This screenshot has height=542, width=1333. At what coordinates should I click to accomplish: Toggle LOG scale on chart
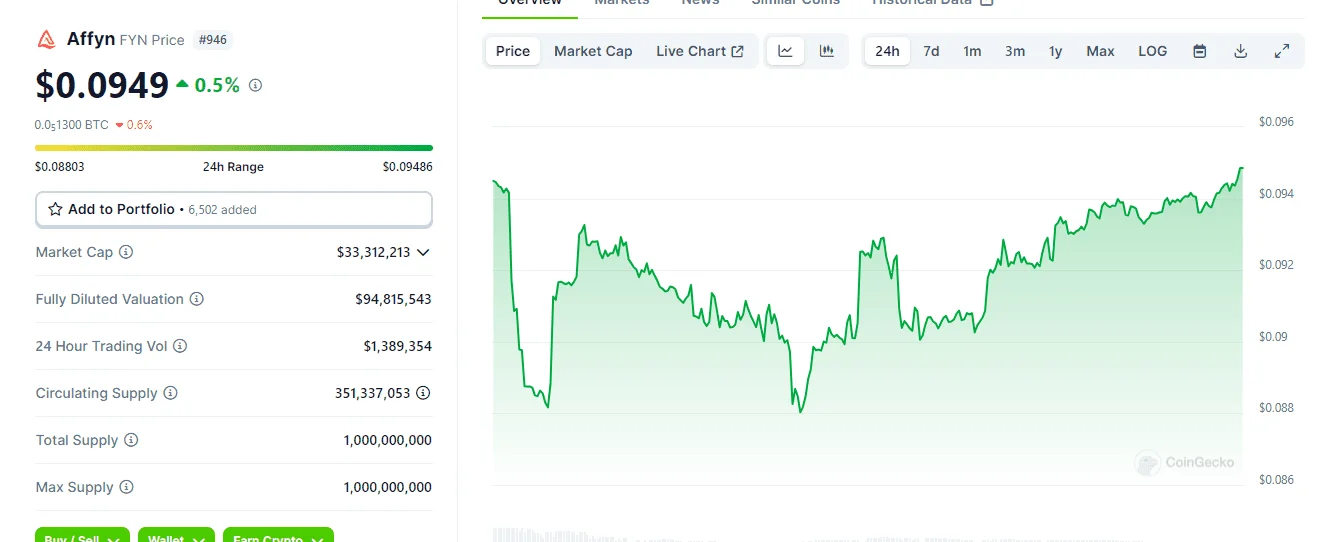[x=1152, y=51]
